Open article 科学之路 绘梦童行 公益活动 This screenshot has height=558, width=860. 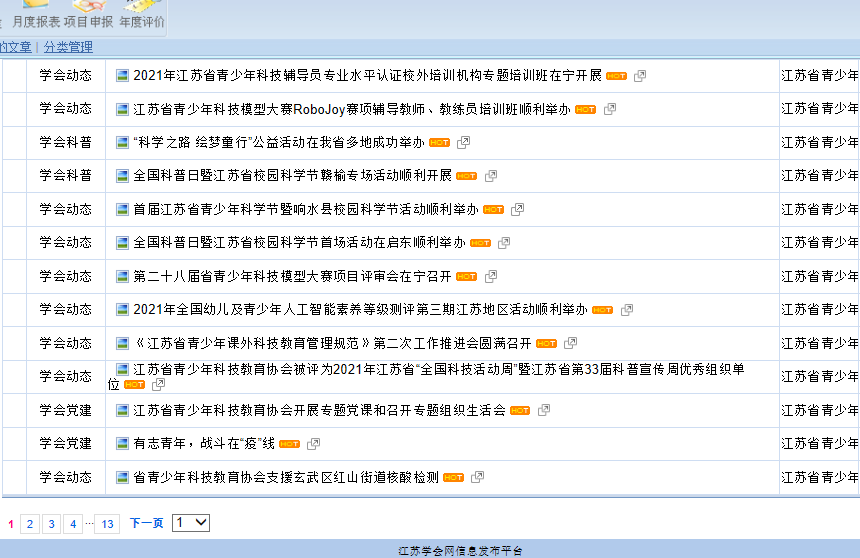(x=279, y=143)
